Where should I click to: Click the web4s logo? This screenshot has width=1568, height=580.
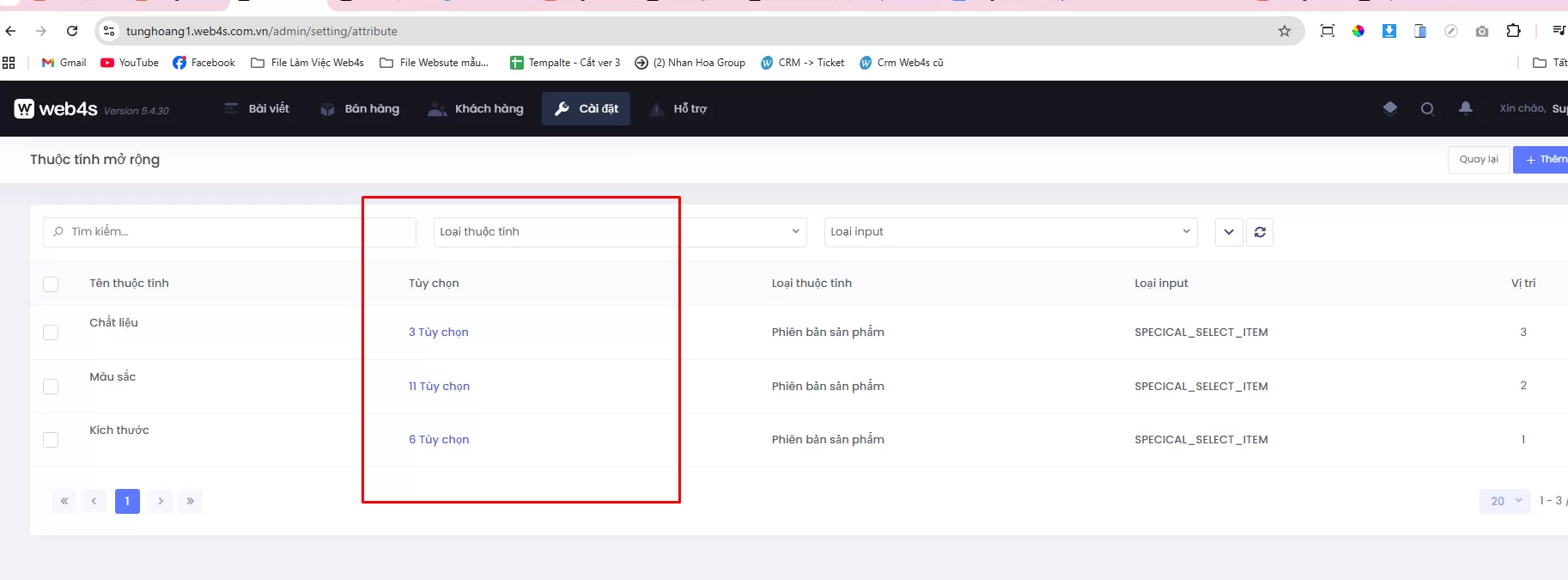[x=57, y=109]
